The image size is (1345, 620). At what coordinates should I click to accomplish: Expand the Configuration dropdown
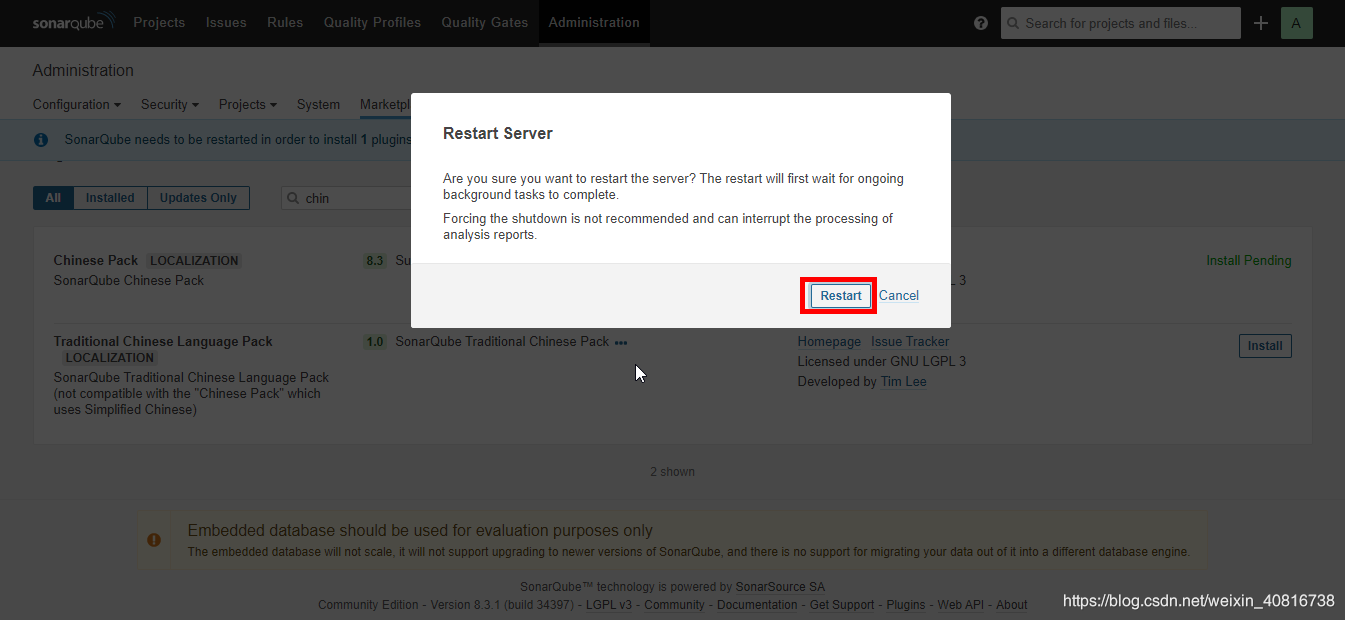click(x=77, y=104)
